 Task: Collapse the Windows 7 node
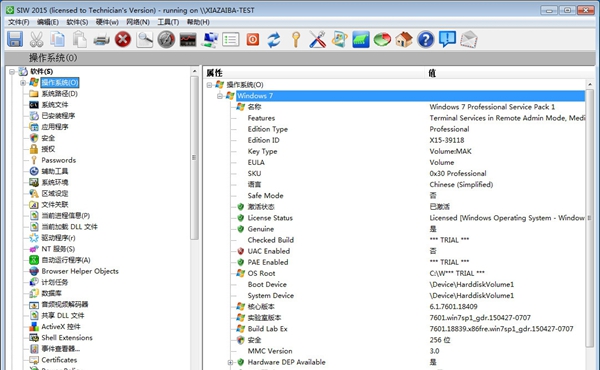coord(220,96)
